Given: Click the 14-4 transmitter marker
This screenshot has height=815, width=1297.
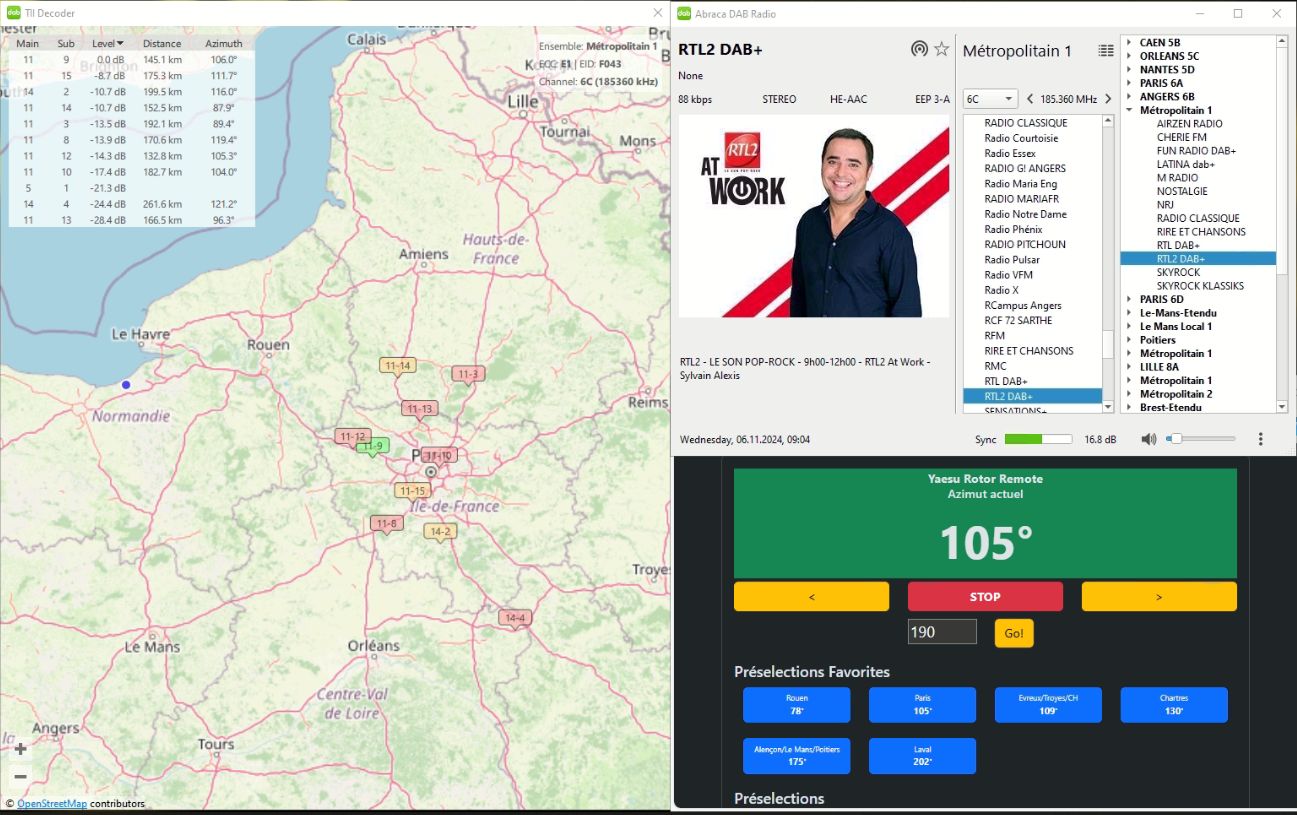Looking at the screenshot, I should (x=514, y=618).
